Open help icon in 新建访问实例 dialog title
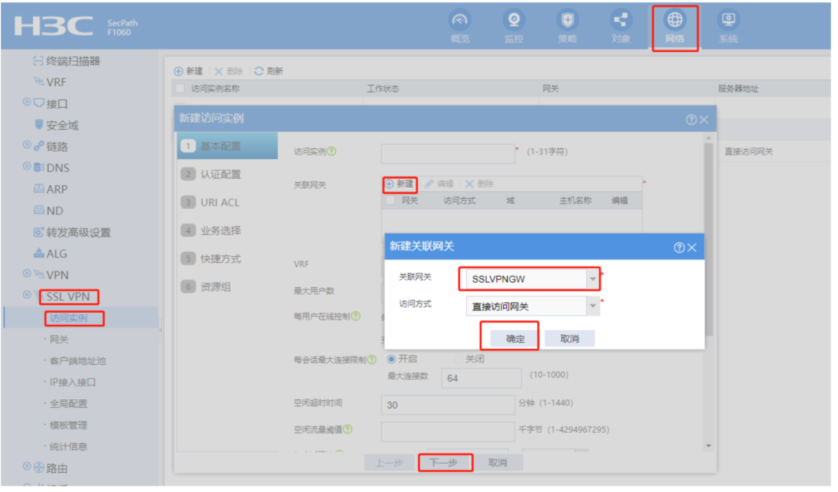838x492 pixels. tap(691, 120)
